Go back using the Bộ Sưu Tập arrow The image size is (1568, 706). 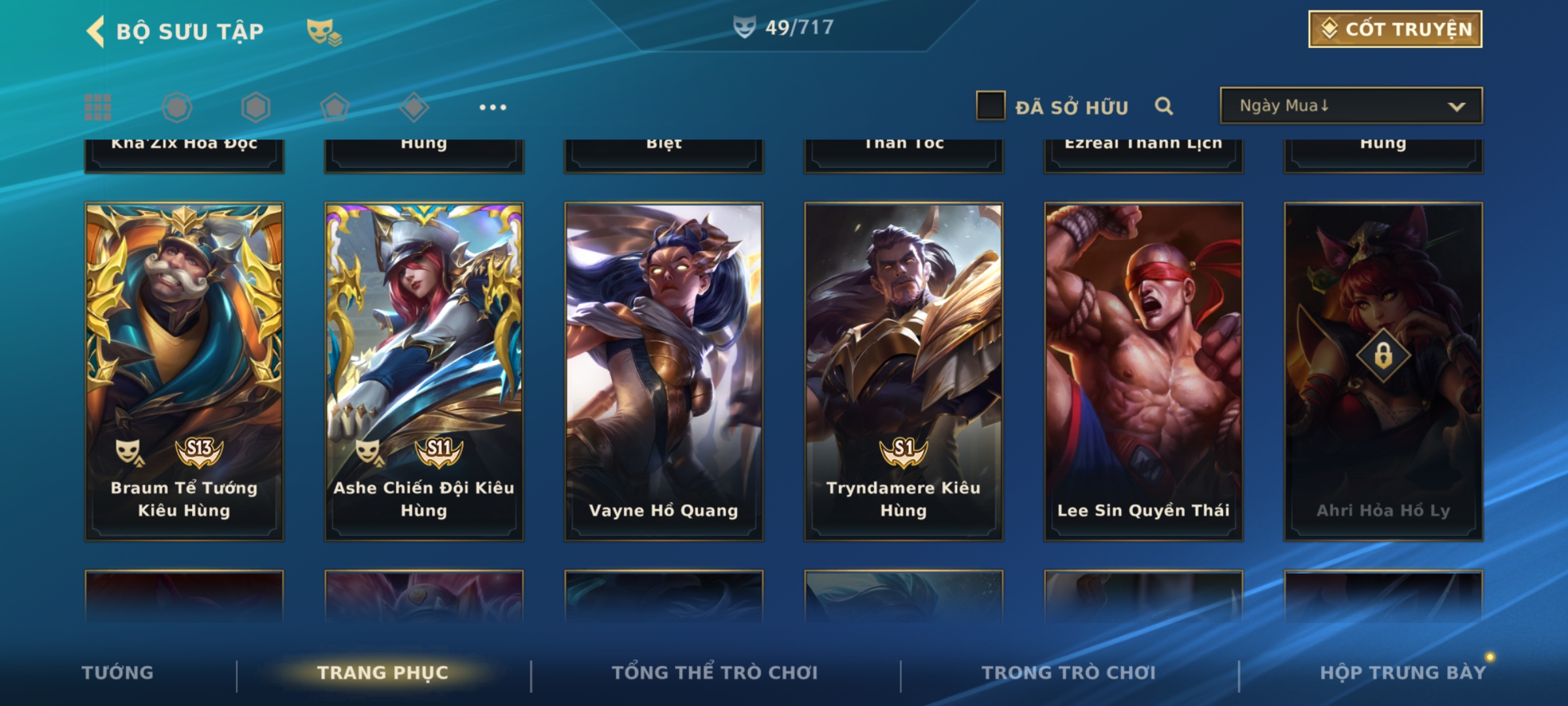(95, 31)
